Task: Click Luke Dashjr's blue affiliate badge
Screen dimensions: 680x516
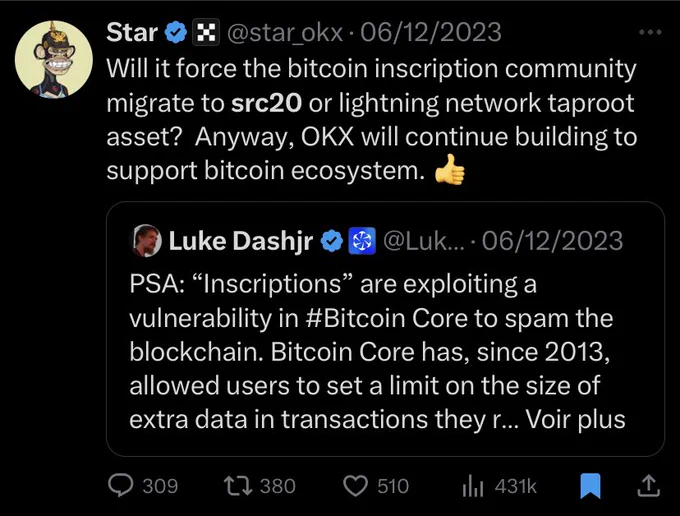Action: click(362, 241)
